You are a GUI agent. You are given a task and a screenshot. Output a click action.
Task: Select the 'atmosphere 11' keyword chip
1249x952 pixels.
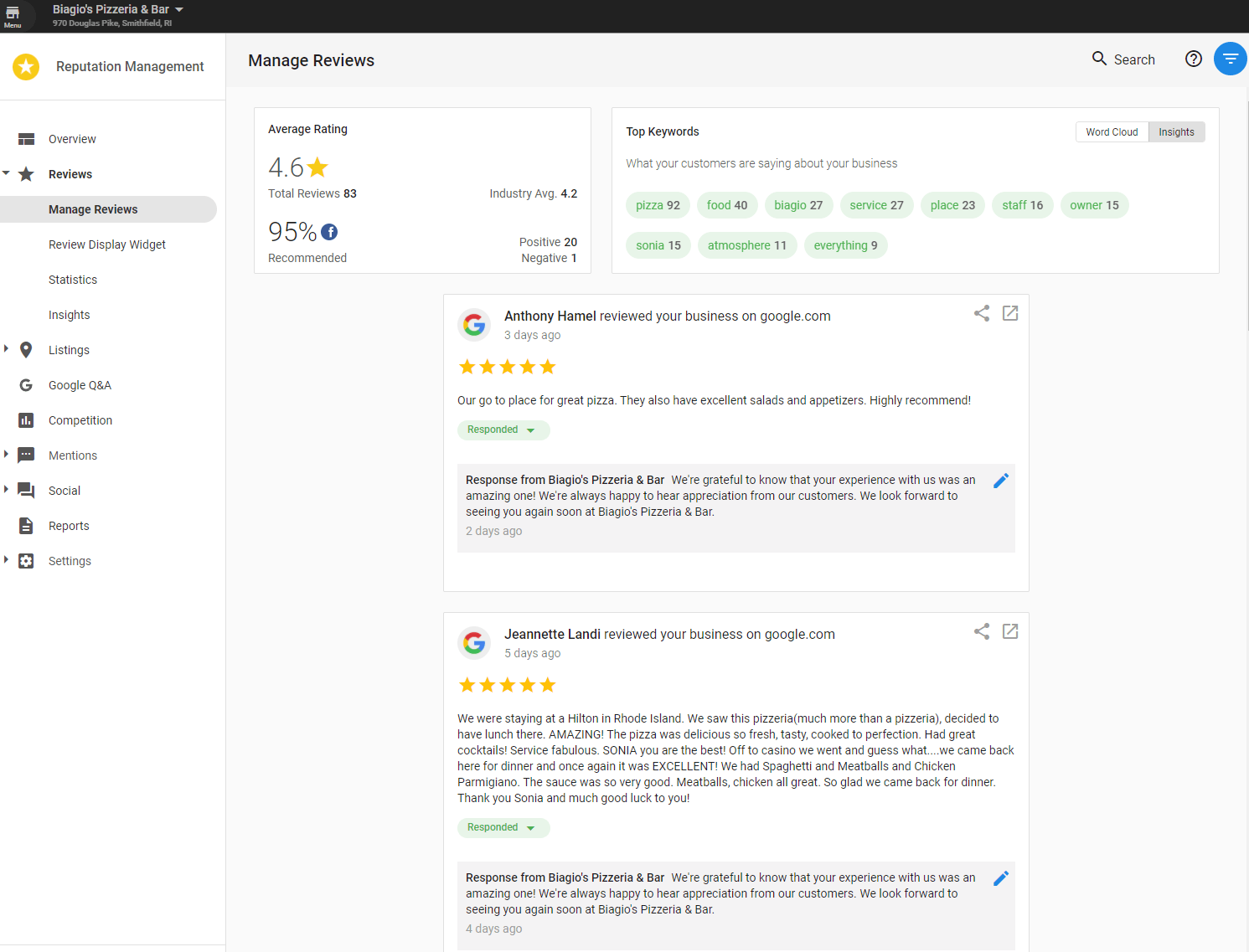[747, 245]
